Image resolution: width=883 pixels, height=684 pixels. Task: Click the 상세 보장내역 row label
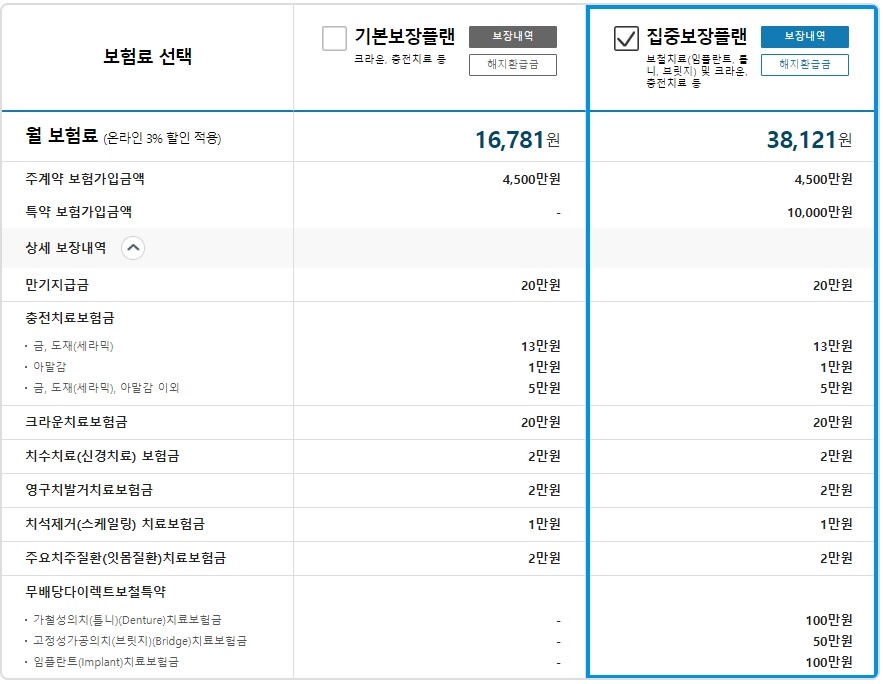[x=65, y=248]
